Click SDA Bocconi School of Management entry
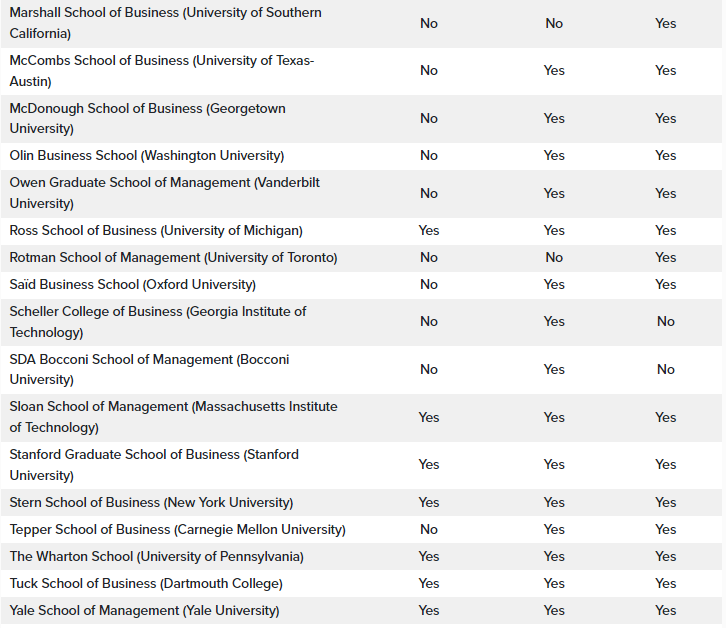 pos(149,369)
